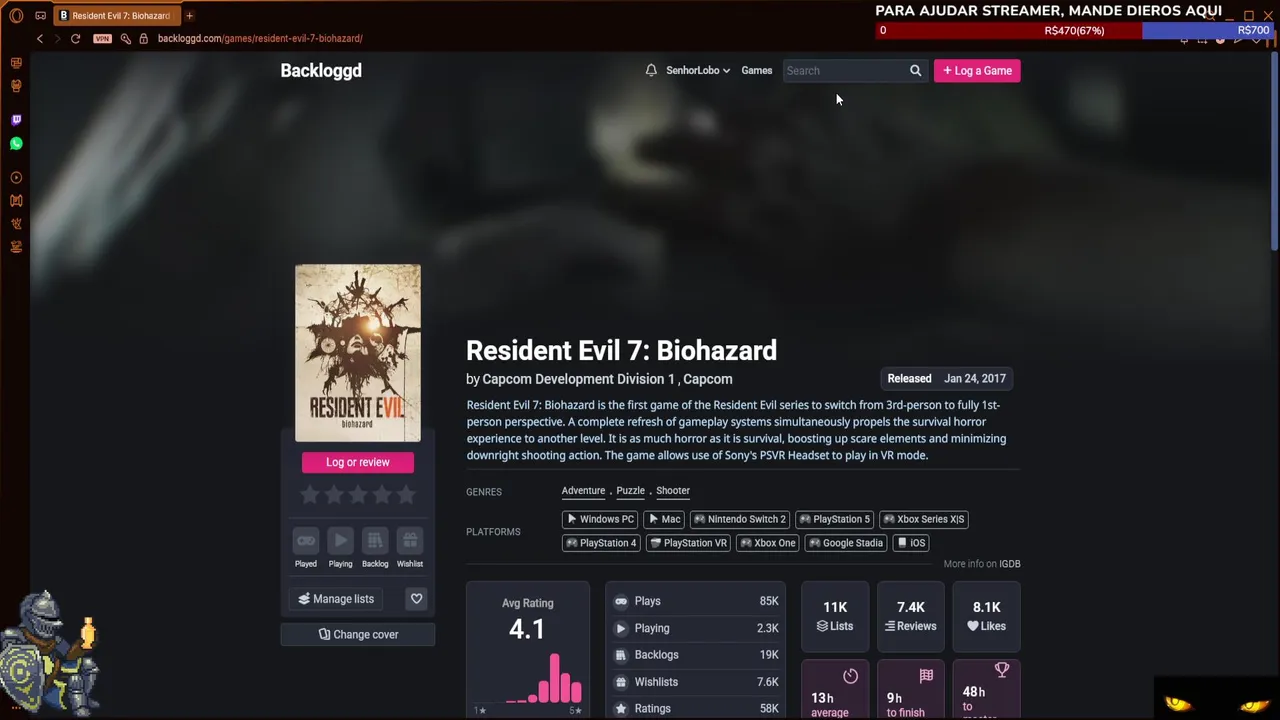Open the Backlogs 19K stat row

click(x=696, y=655)
